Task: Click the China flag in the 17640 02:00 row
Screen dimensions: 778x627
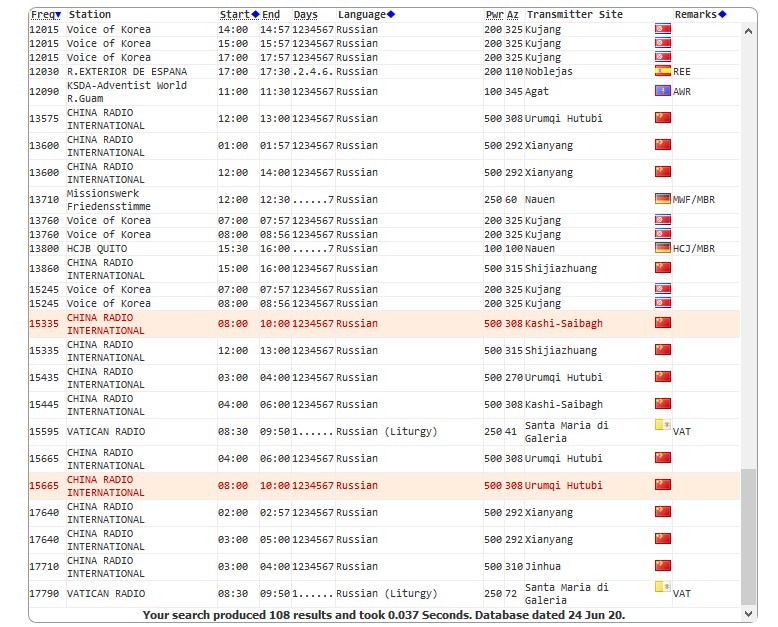Action: pos(663,512)
